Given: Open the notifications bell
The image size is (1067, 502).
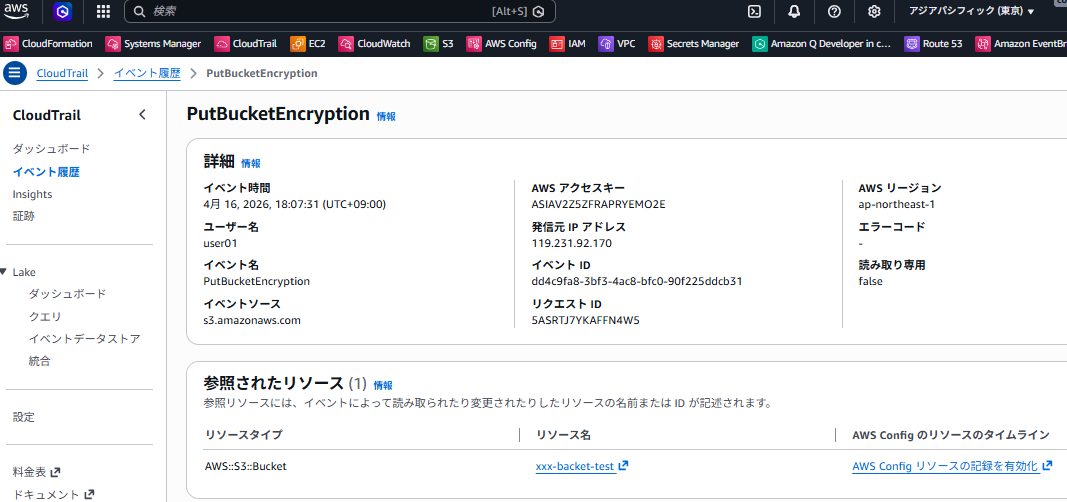Looking at the screenshot, I should (x=794, y=11).
